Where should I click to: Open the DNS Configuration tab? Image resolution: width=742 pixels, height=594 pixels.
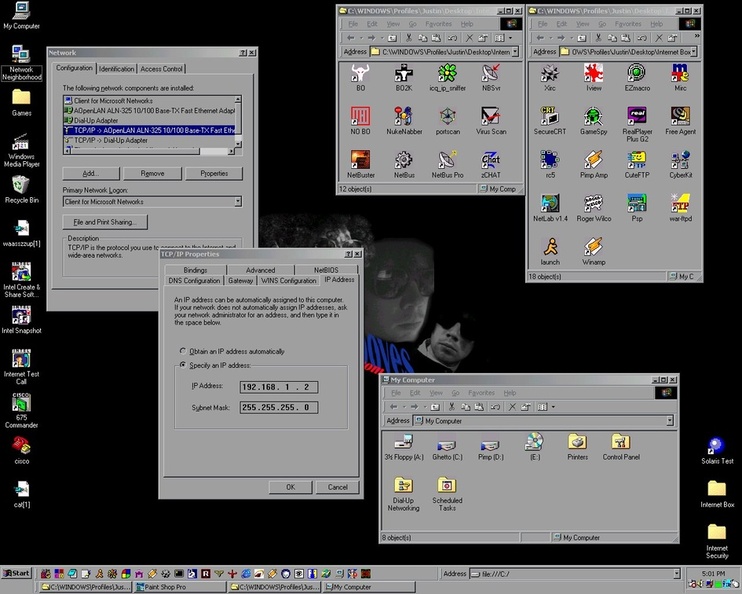[x=194, y=281]
